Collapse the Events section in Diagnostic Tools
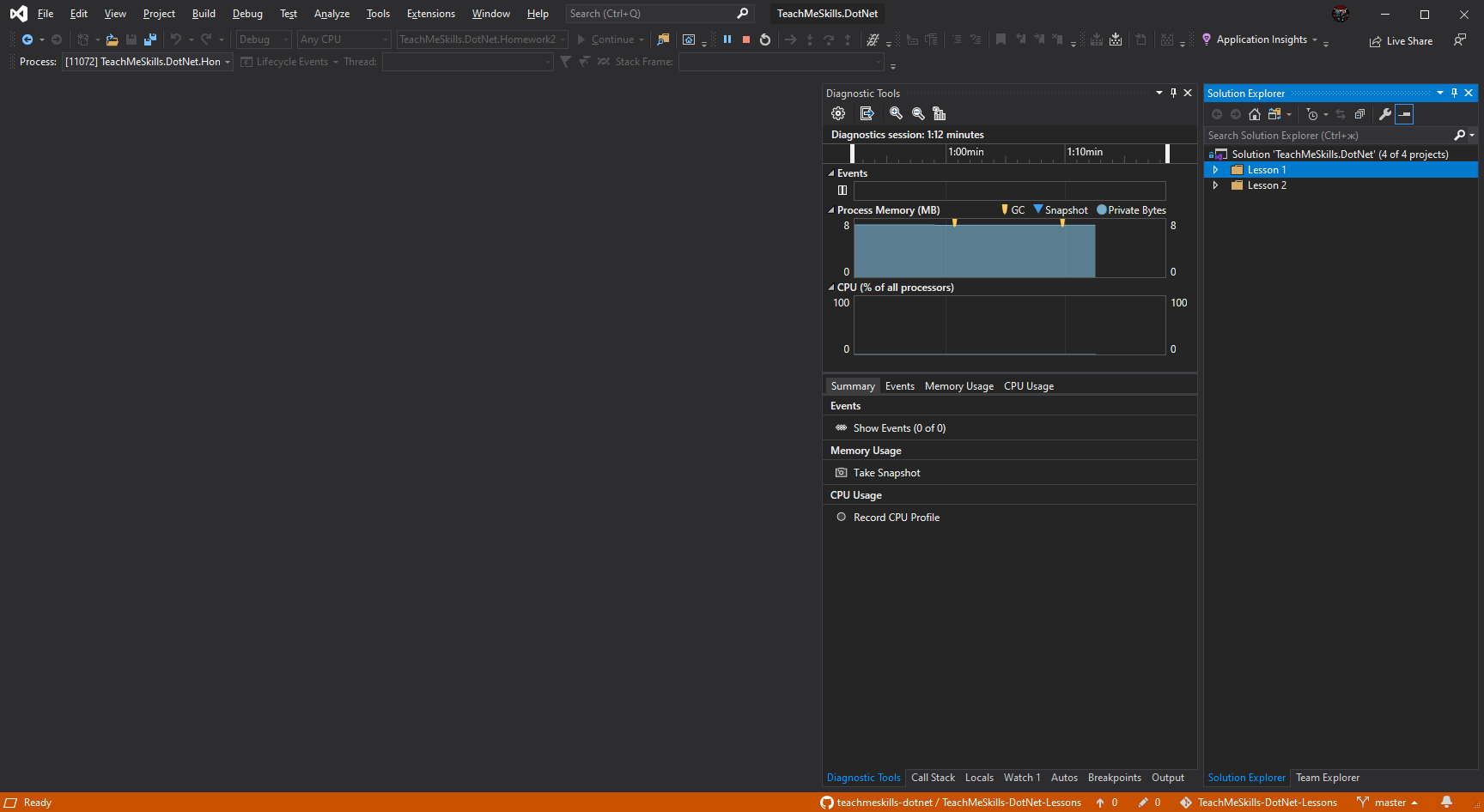This screenshot has height=812, width=1484. tap(831, 173)
